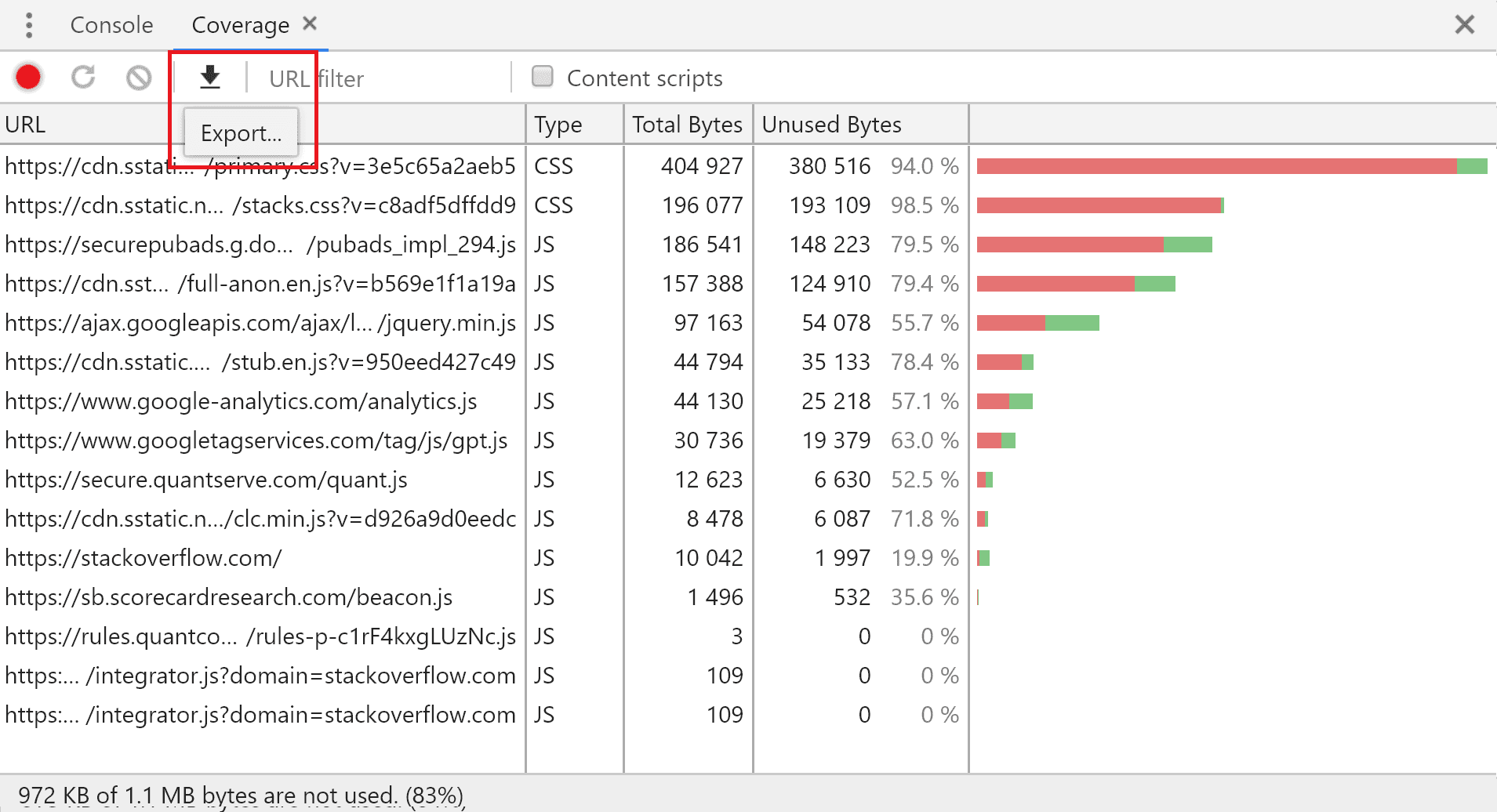This screenshot has width=1497, height=812.
Task: Enable the Content scripts checkbox
Action: pyautogui.click(x=543, y=77)
